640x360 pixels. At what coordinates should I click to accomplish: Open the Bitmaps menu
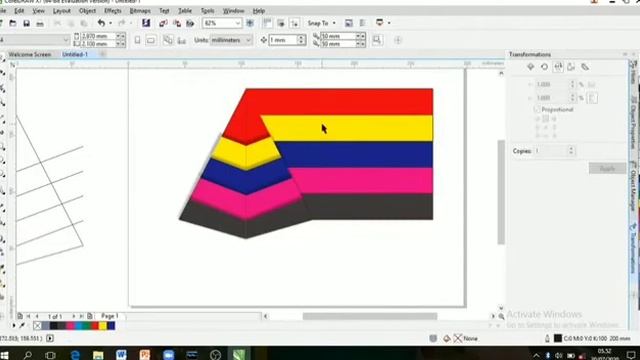(140, 11)
